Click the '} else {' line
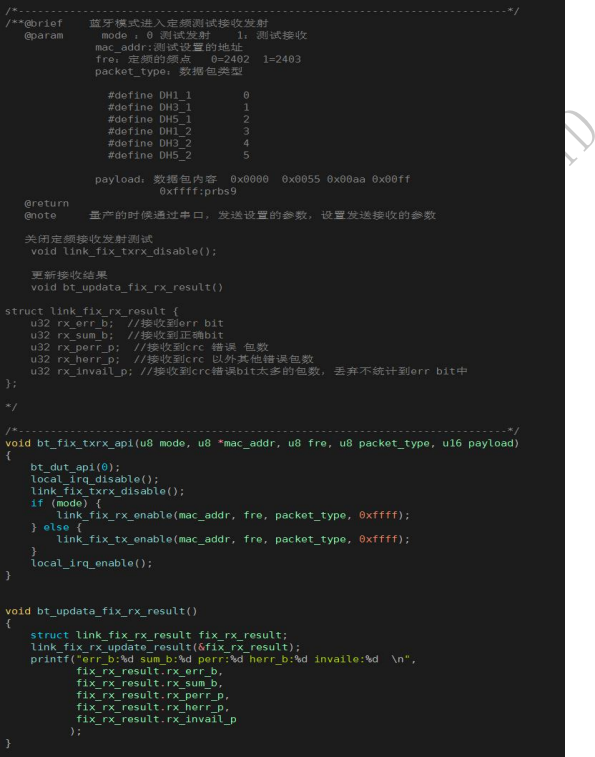This screenshot has height=757, width=595. tap(57, 527)
